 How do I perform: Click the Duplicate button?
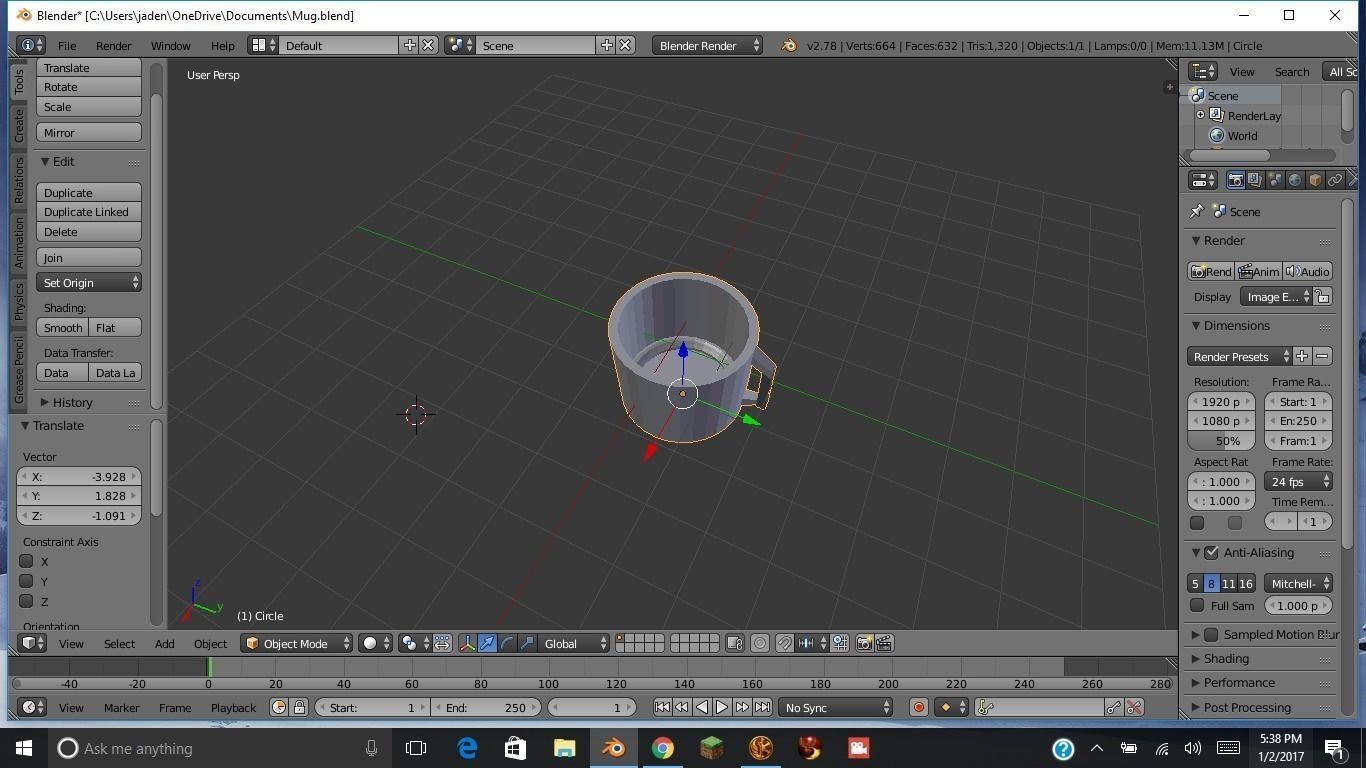click(89, 192)
